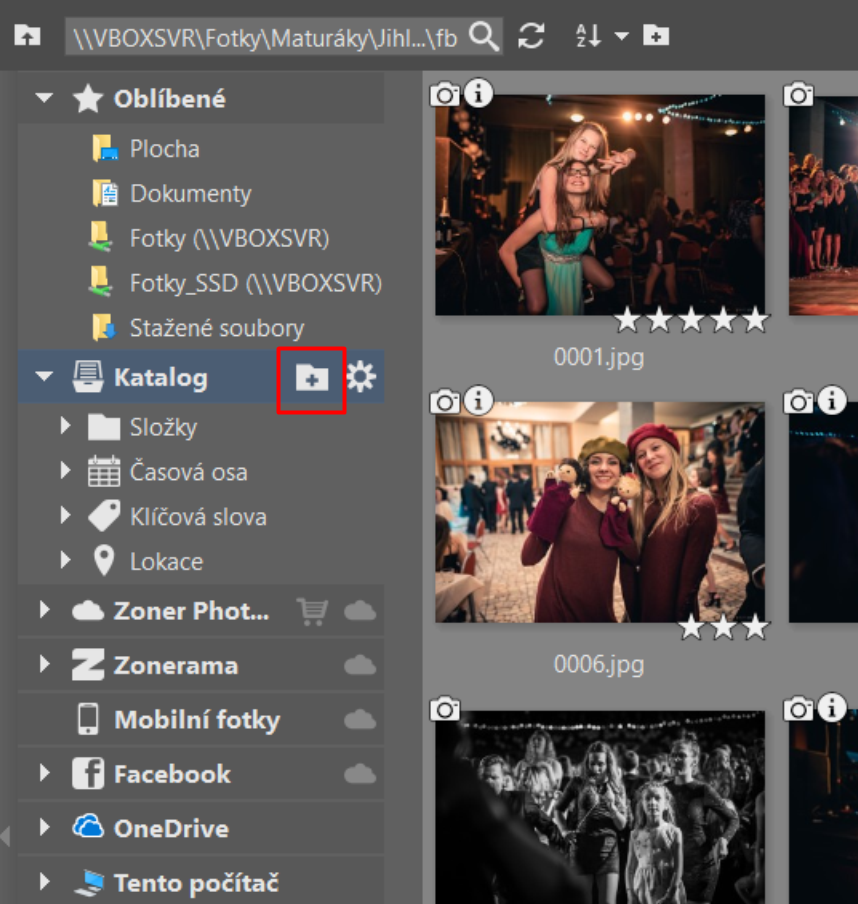Open Fotky_SSD (\\VBOXSVR) network folder
Screen dimensions: 858x904
click(255, 283)
